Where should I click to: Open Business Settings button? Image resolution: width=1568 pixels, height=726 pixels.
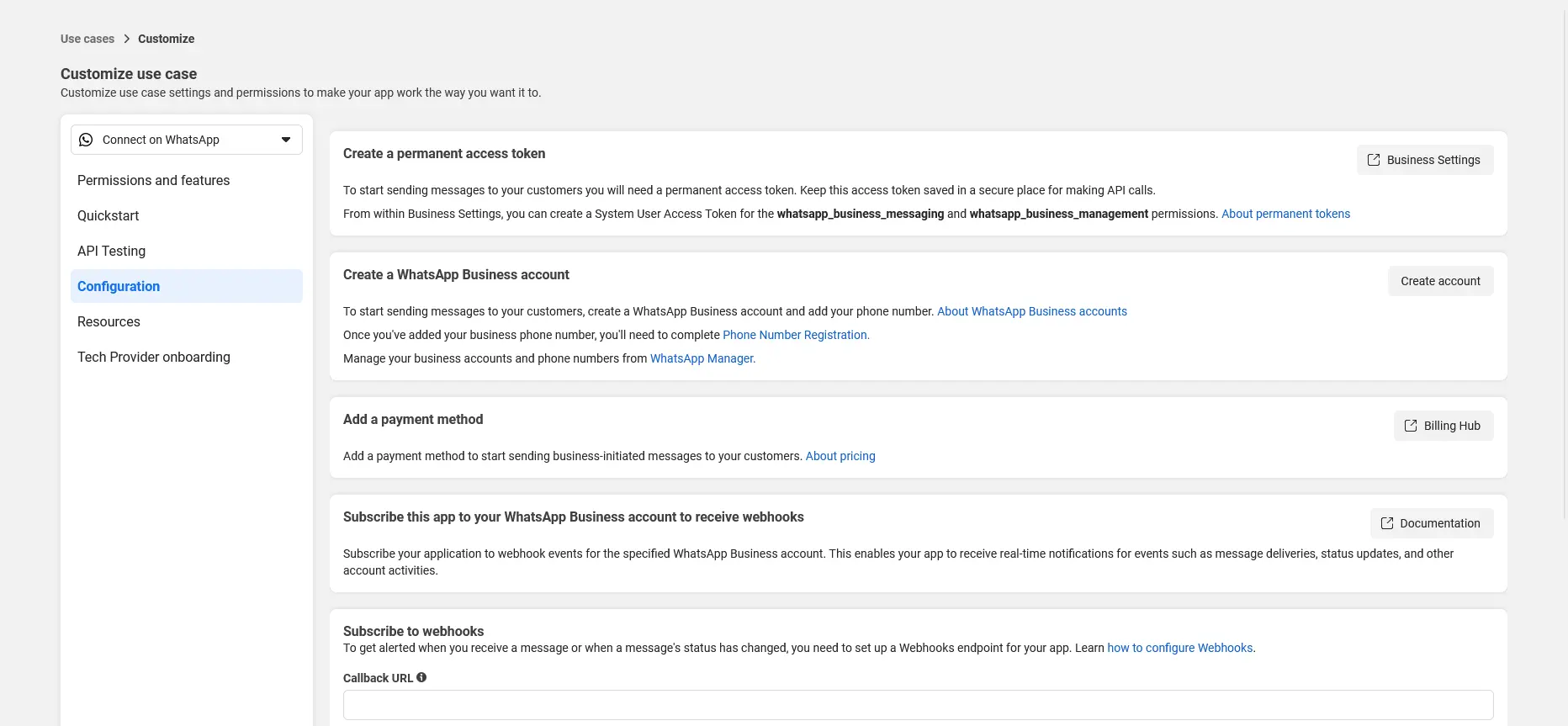coord(1425,160)
